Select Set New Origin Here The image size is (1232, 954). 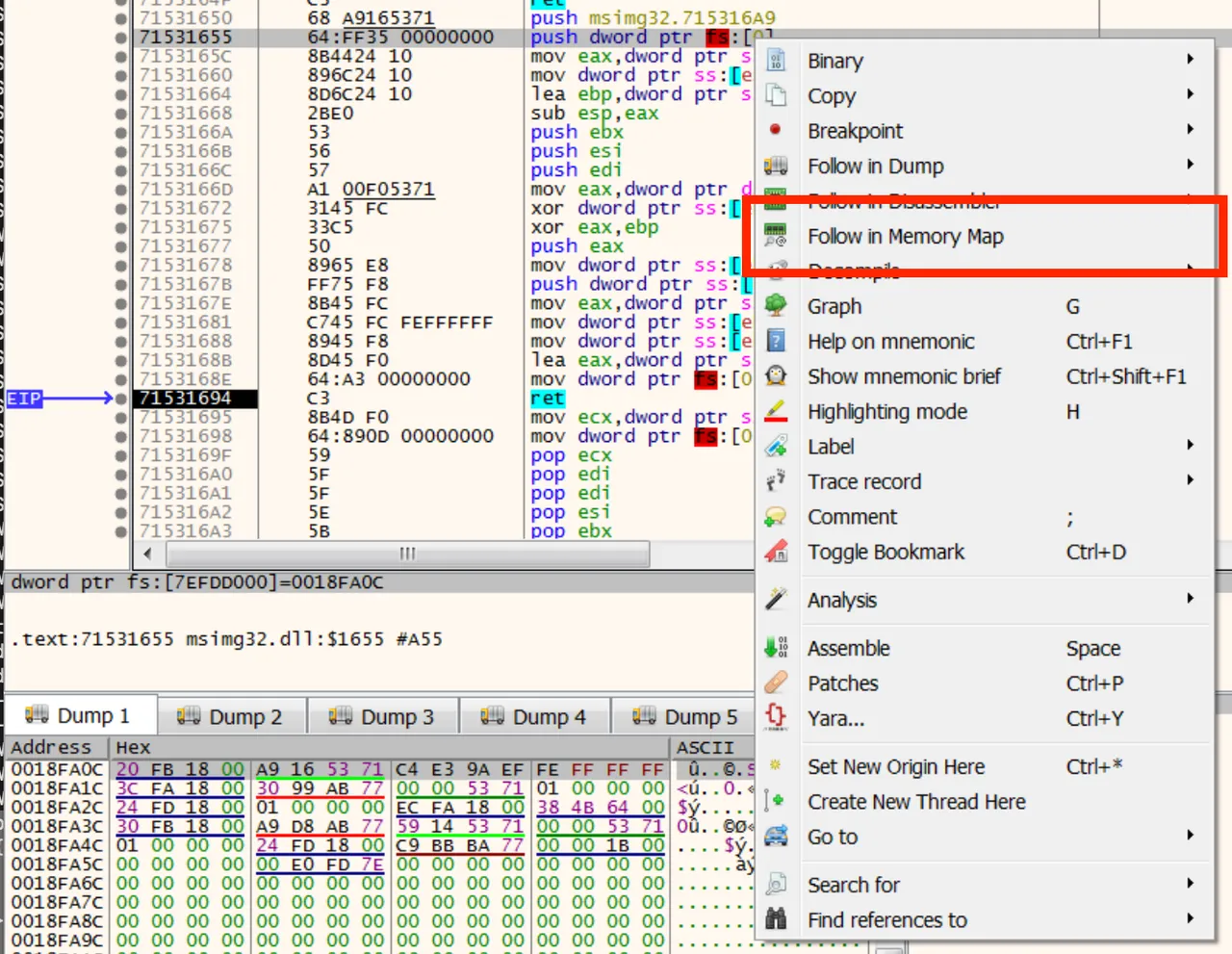[x=982, y=766]
